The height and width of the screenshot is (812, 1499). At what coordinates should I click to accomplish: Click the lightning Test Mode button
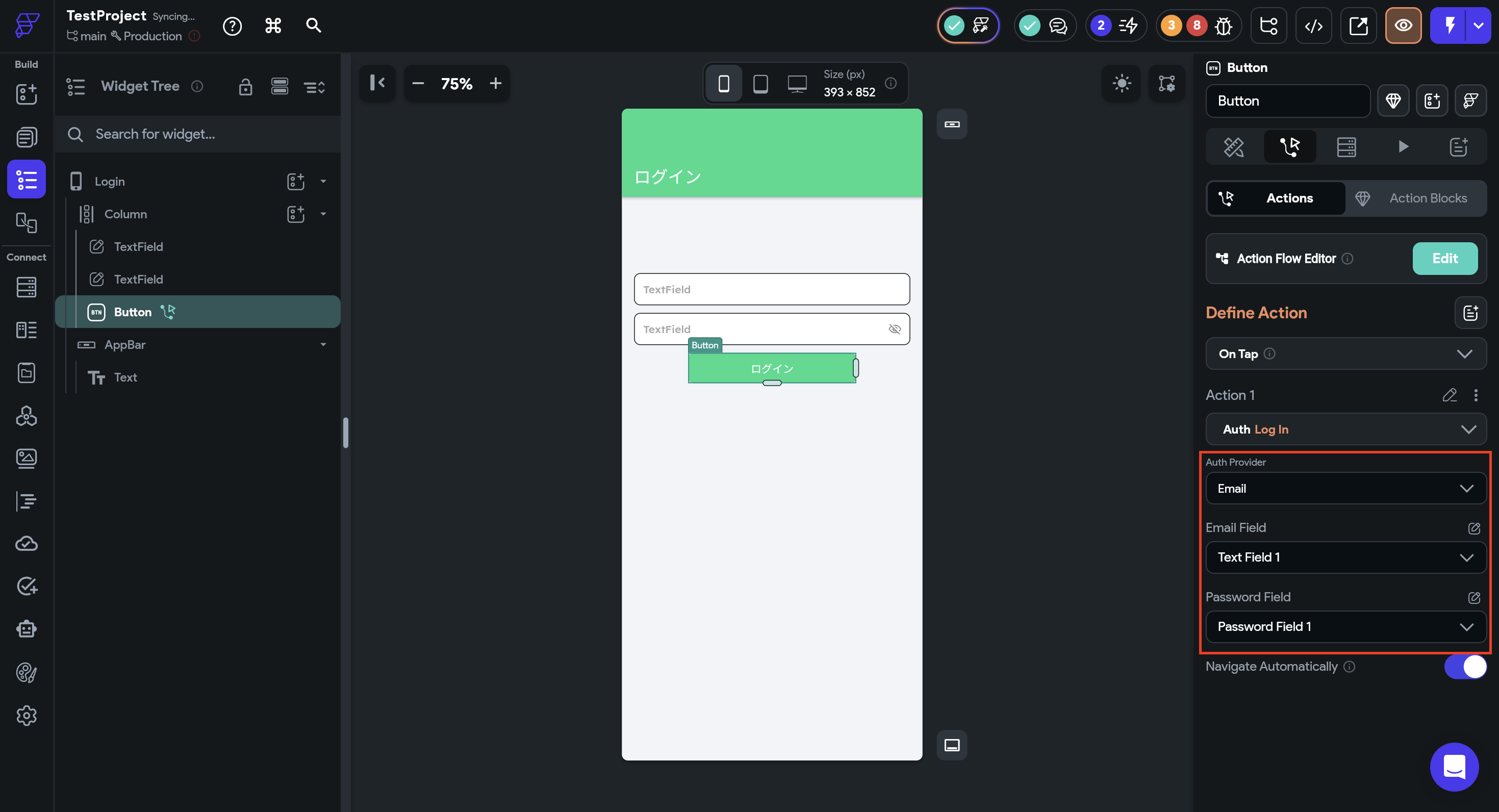point(1449,26)
